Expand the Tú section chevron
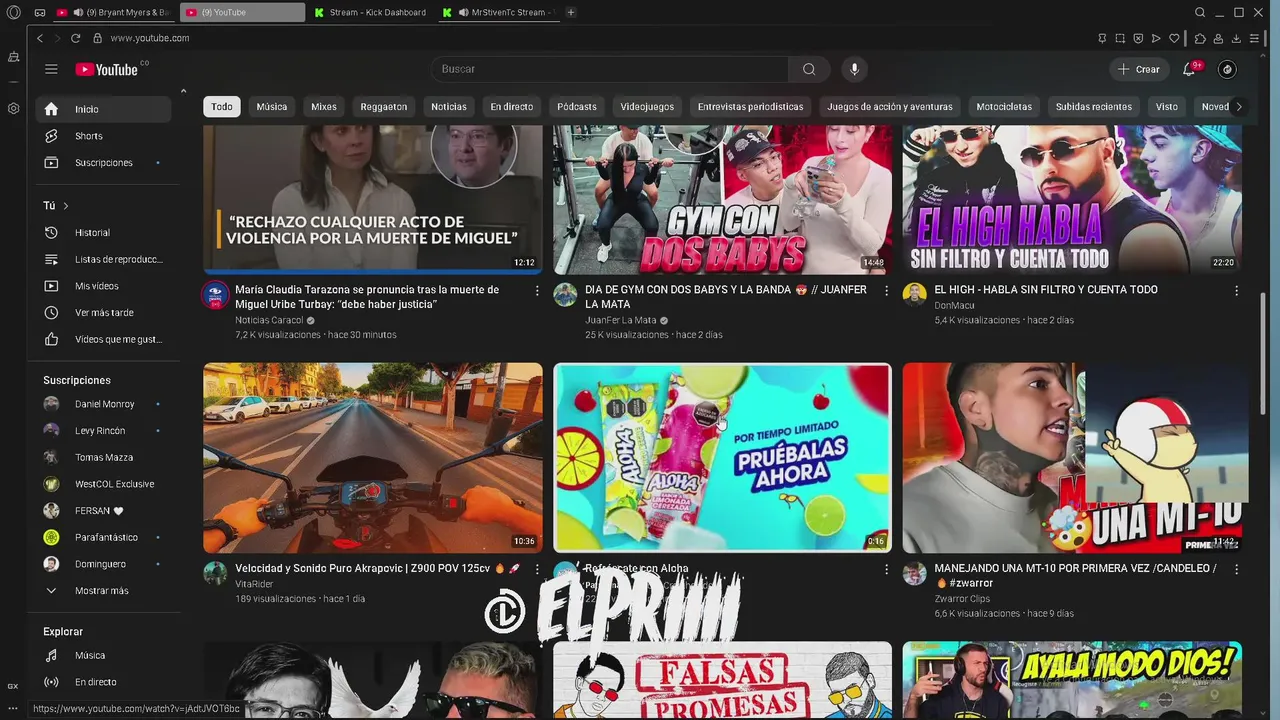 point(66,206)
